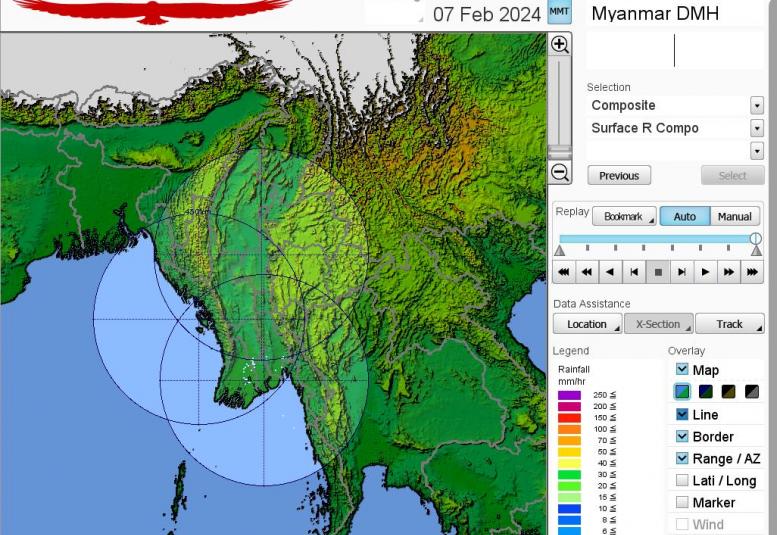Viewport: 780px width, 535px height.
Task: Switch replay mode to Manual
Action: (734, 217)
